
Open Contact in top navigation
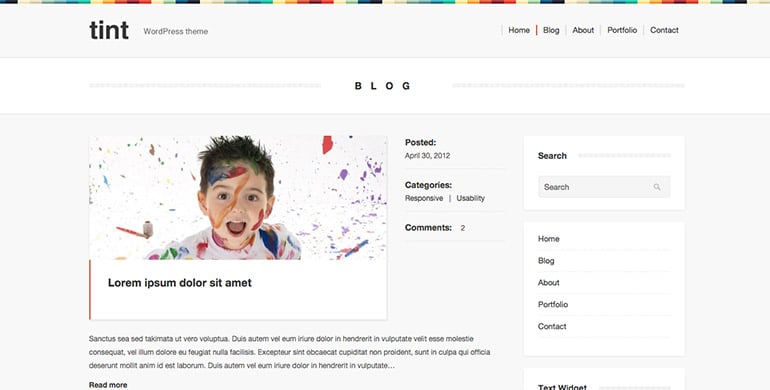tap(664, 30)
